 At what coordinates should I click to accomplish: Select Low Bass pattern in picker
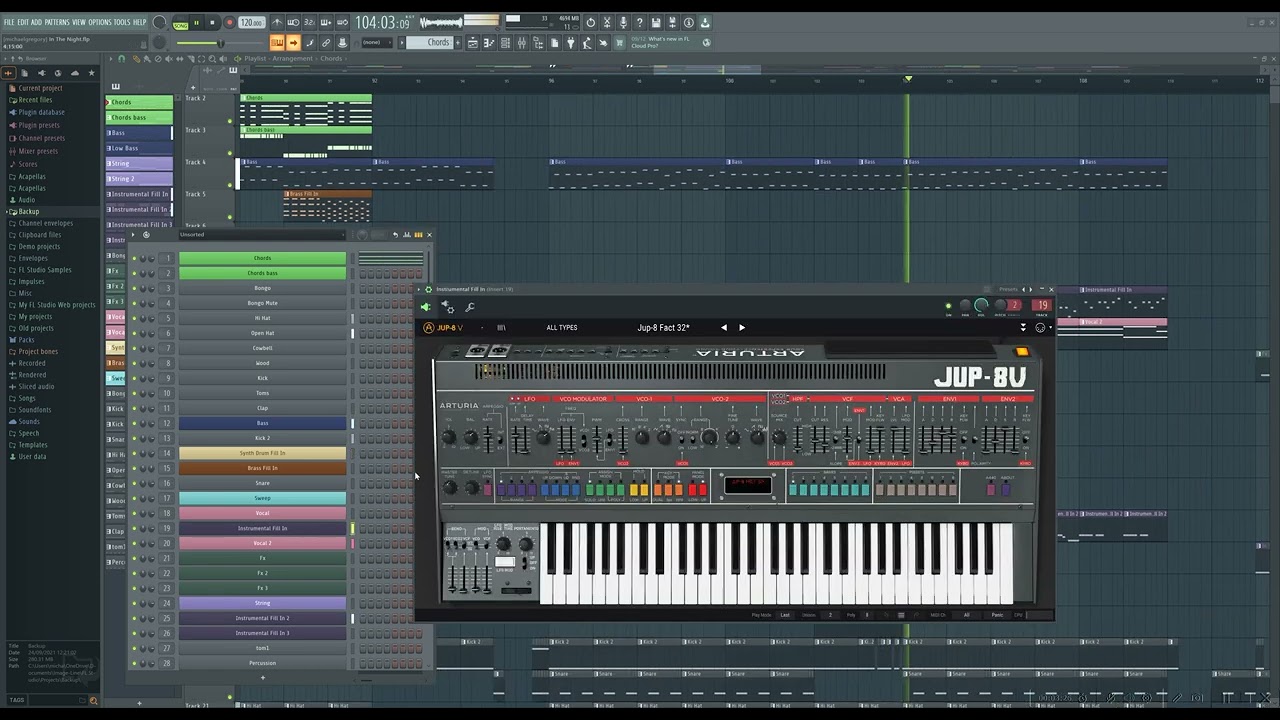pyautogui.click(x=139, y=148)
